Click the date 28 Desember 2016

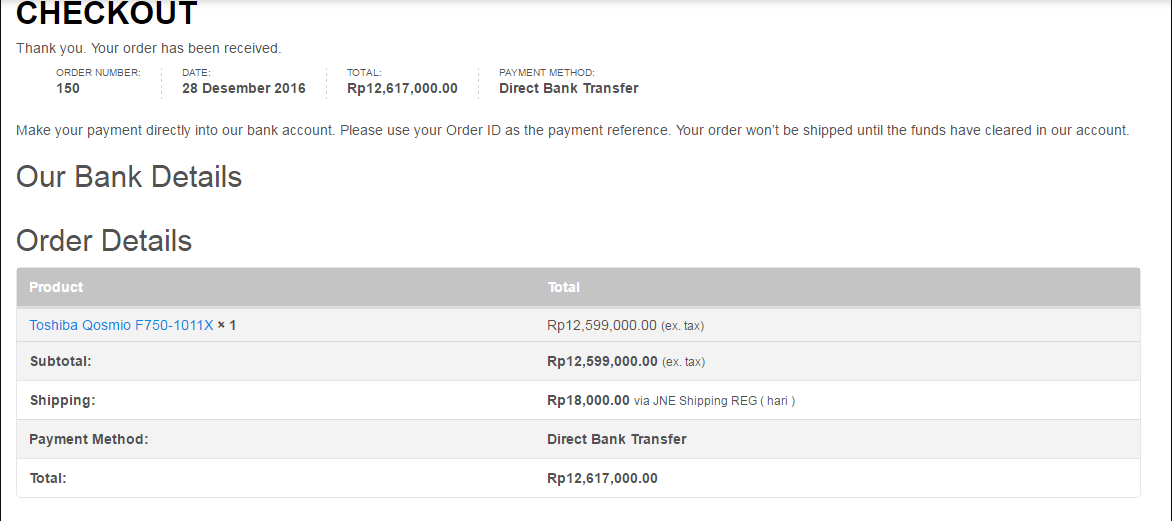pos(243,88)
